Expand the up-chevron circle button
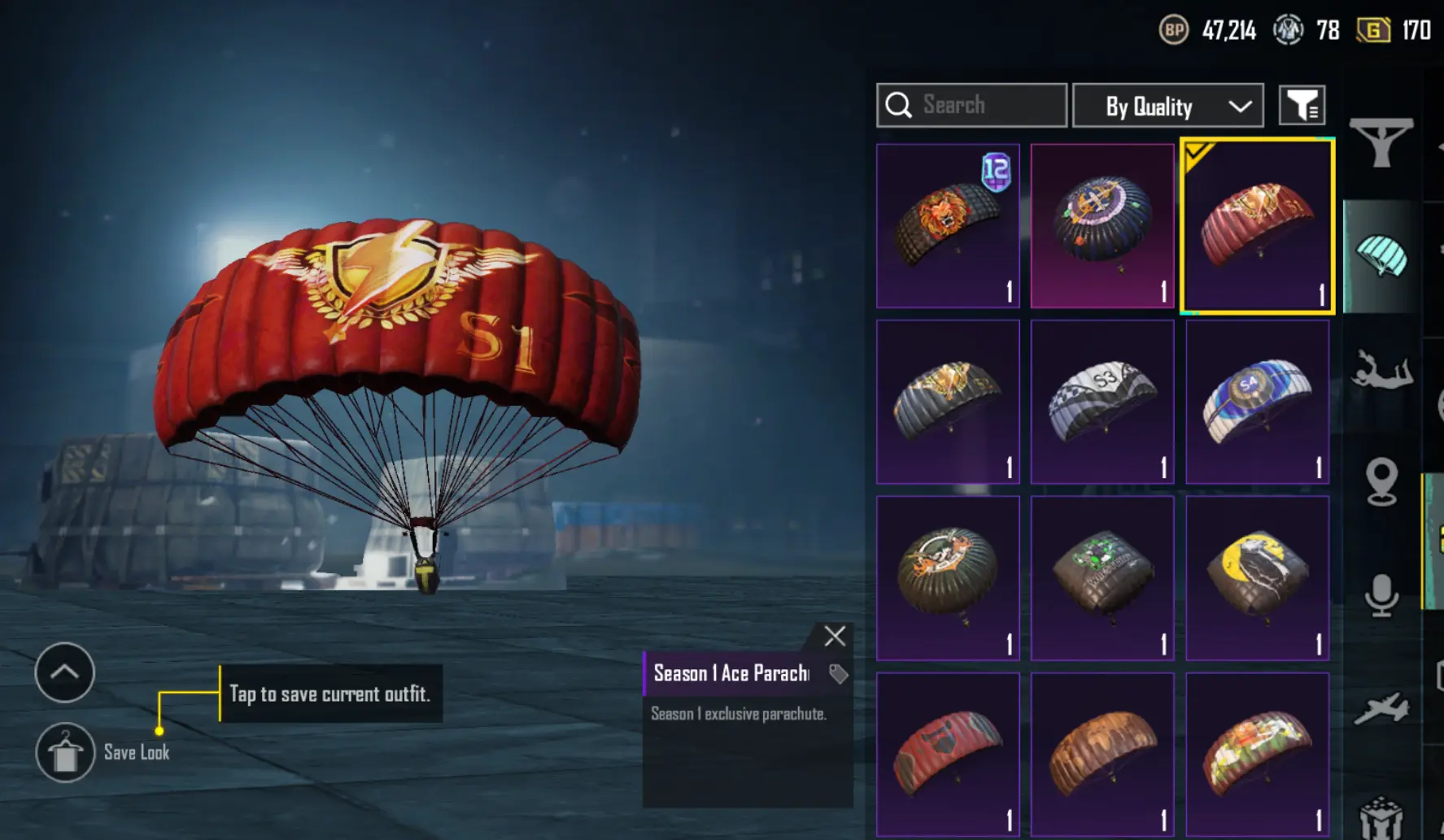The width and height of the screenshot is (1444, 840). 65,672
